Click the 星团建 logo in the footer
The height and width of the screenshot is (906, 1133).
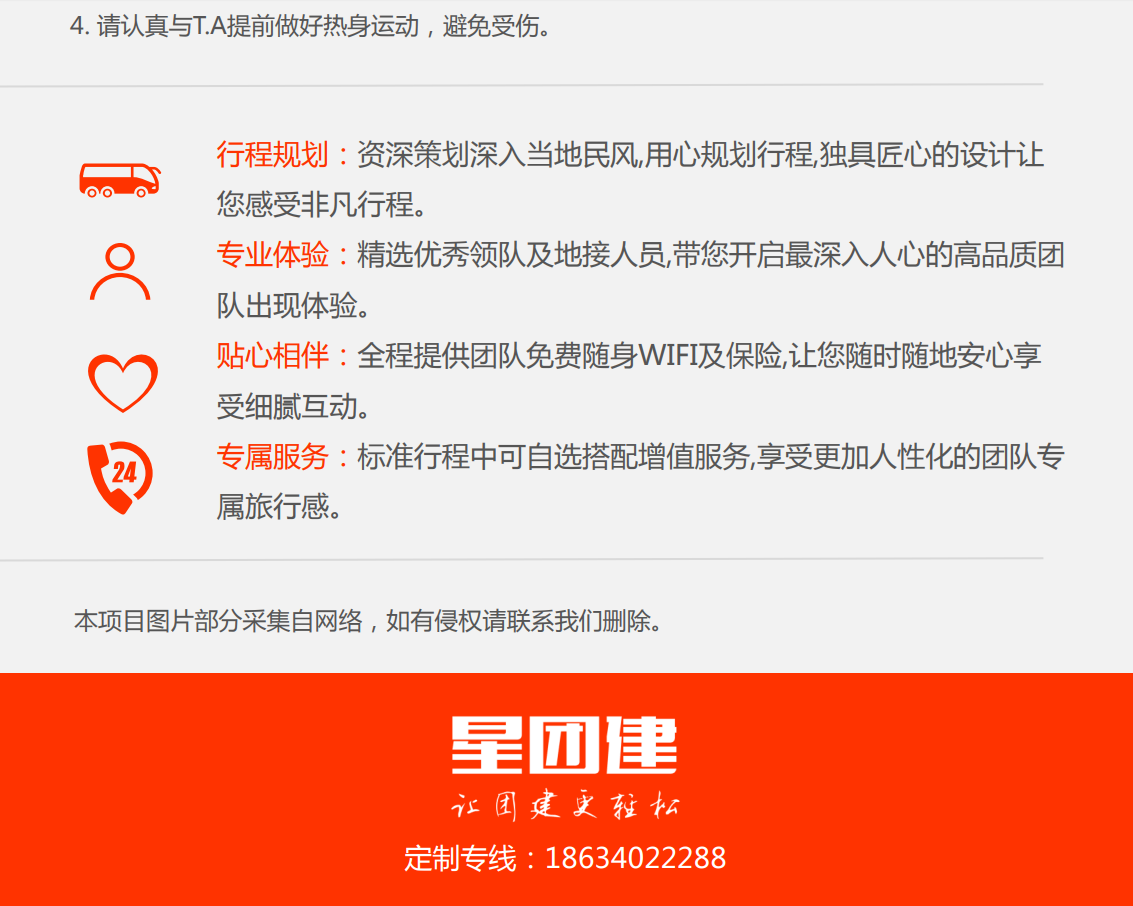(x=565, y=746)
